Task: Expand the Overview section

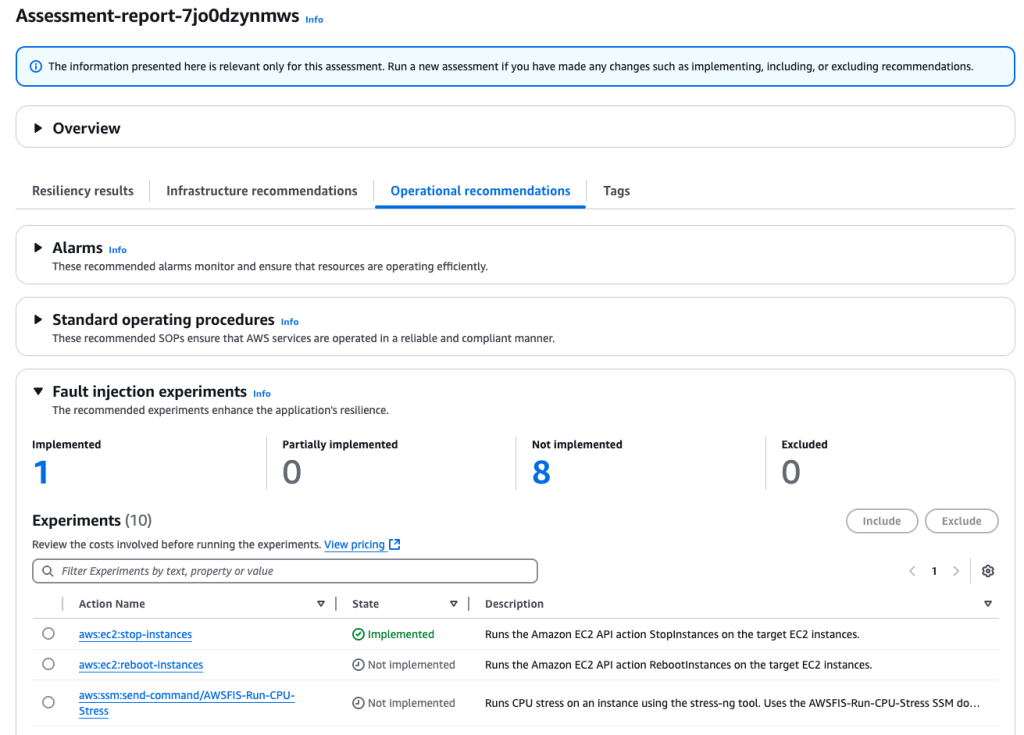Action: click(38, 127)
